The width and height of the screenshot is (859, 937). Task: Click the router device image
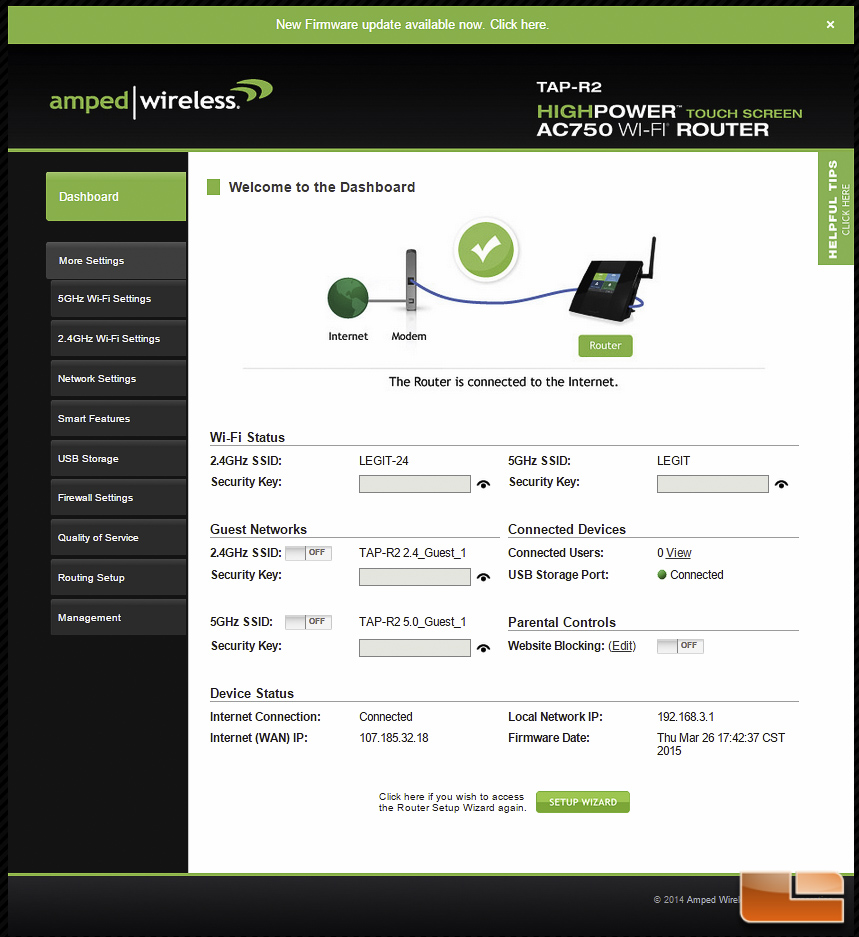tap(612, 281)
